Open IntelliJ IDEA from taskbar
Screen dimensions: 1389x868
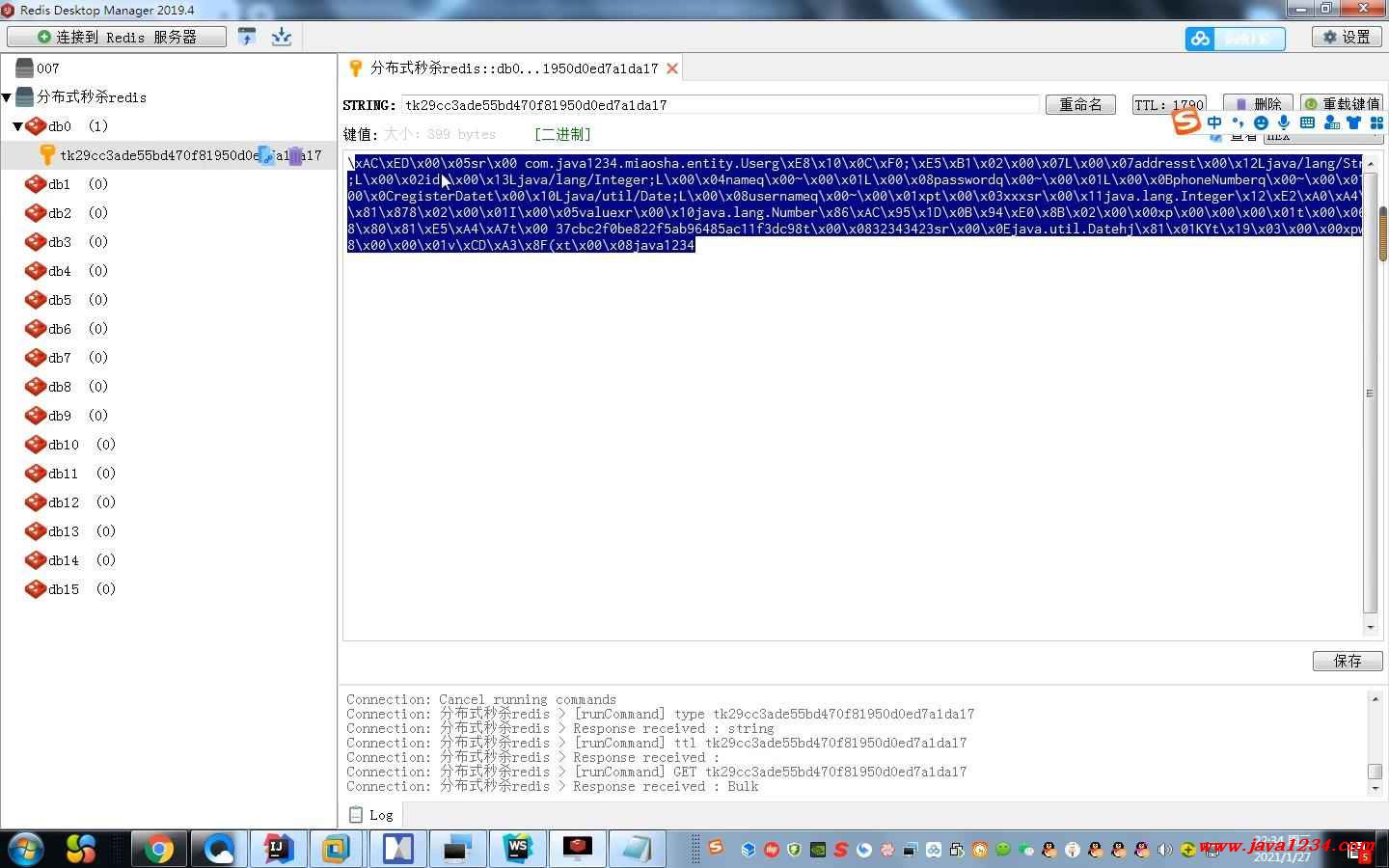point(279,849)
